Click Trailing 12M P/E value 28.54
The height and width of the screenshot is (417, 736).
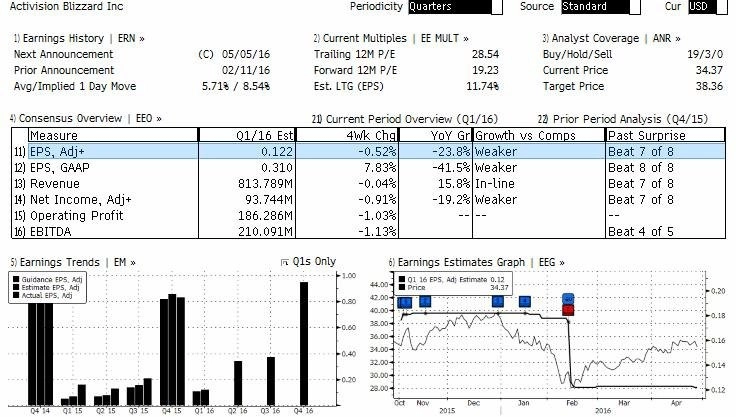485,54
